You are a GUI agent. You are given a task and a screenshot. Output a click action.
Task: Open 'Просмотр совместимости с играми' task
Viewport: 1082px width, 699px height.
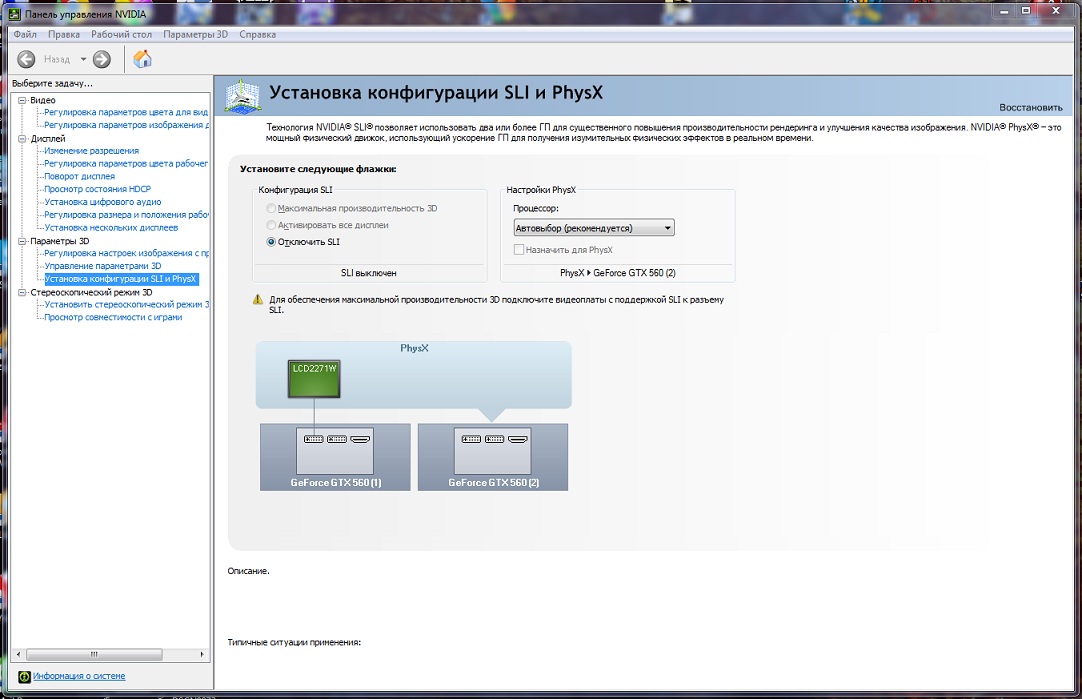coord(113,317)
